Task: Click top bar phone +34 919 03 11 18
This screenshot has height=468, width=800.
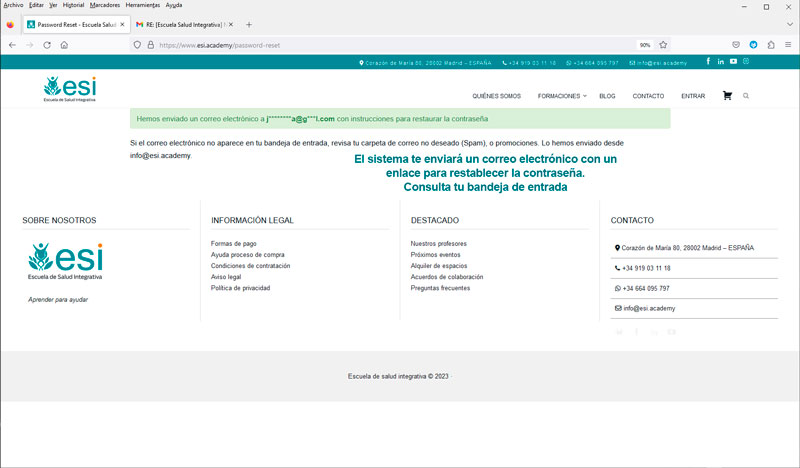Action: pos(529,63)
